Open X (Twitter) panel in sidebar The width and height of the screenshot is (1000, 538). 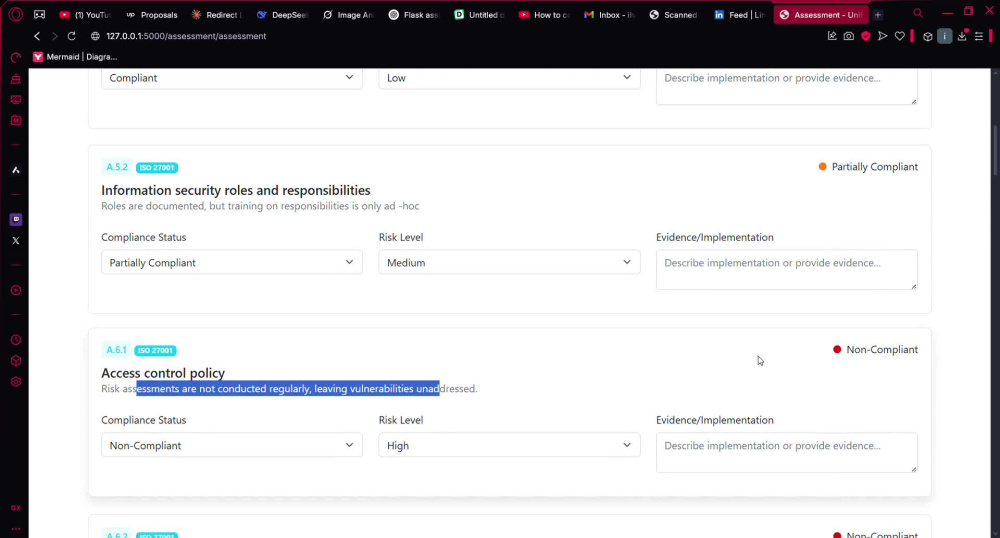[x=16, y=240]
